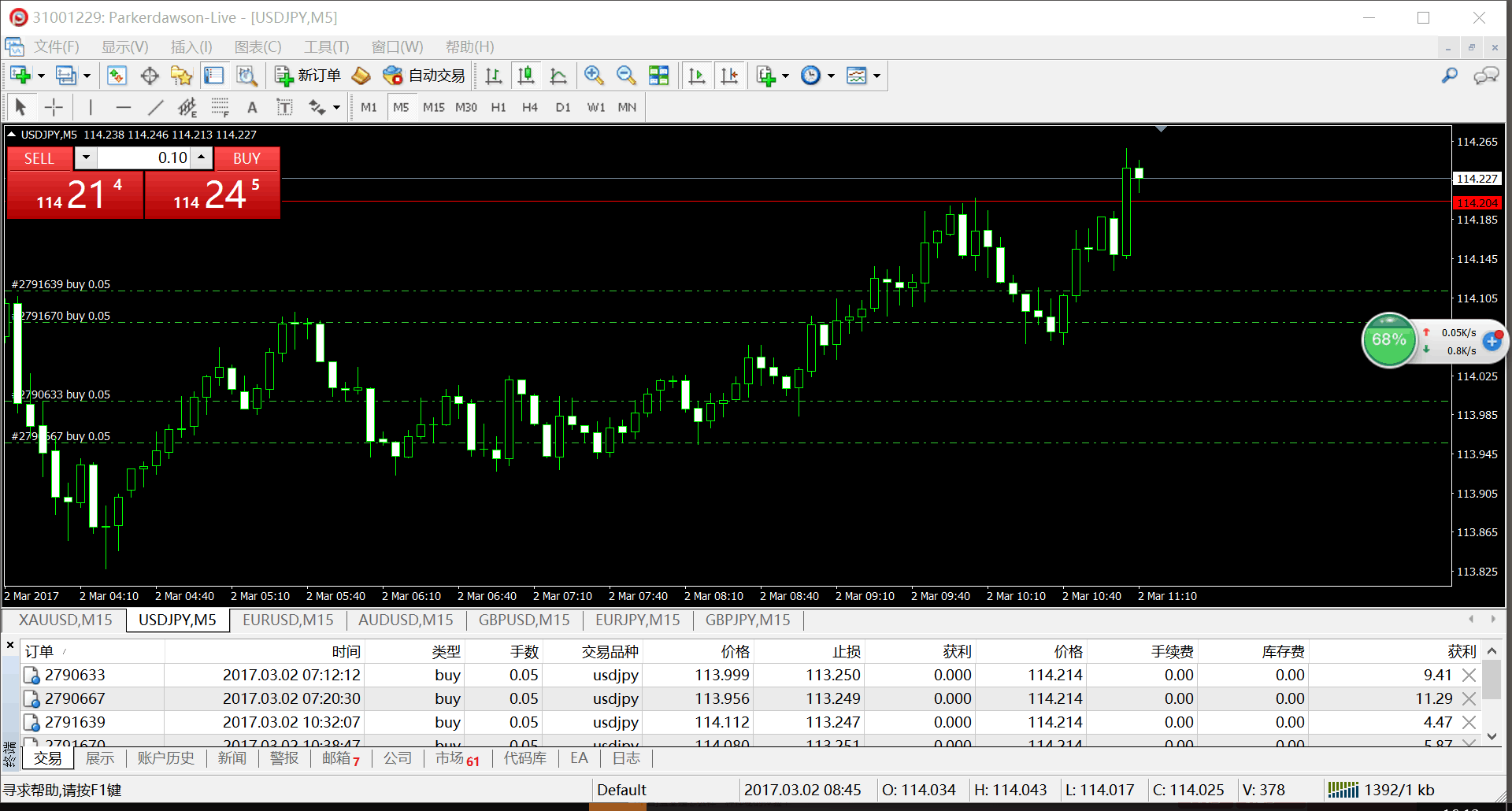The height and width of the screenshot is (811, 1512).
Task: Open the periods clock icon
Action: 810,76
